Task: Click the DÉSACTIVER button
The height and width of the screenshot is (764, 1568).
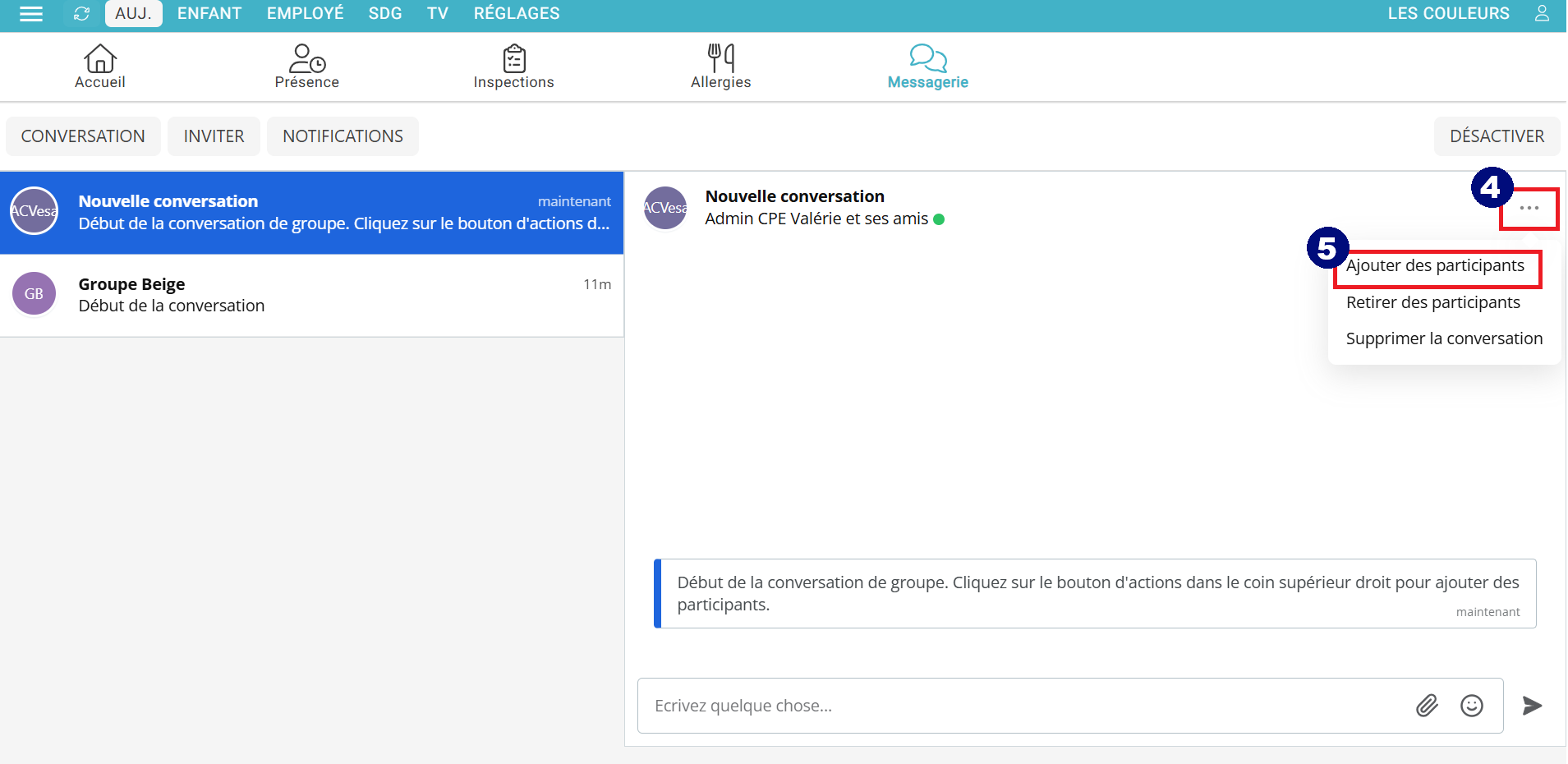Action: point(1497,136)
